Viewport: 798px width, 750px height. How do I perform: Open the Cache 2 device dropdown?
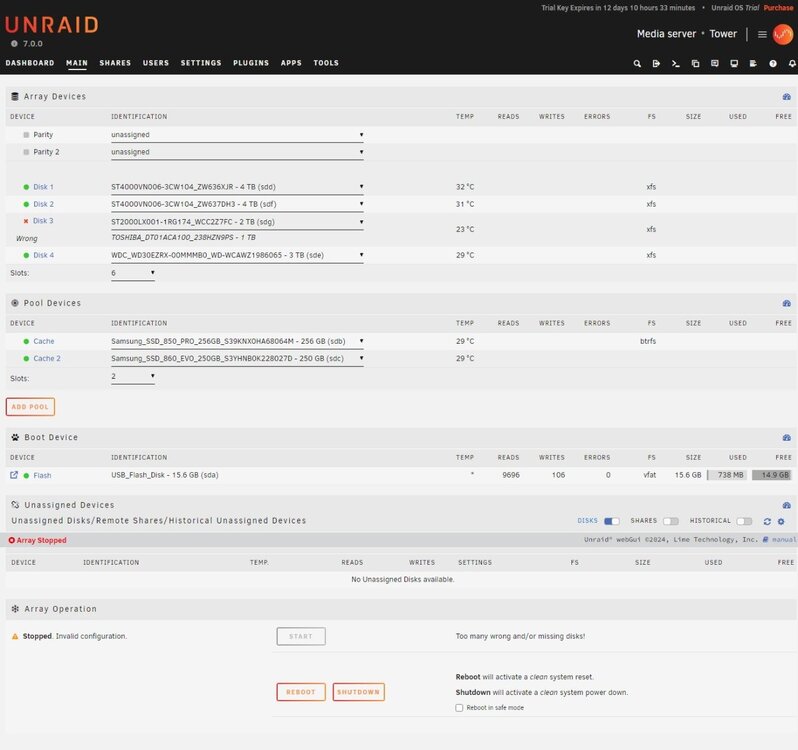click(237, 358)
